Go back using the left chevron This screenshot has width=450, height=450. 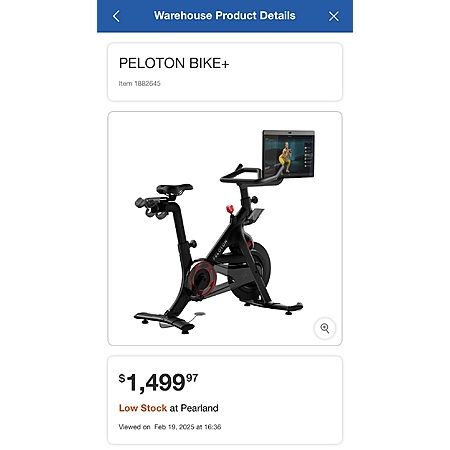pyautogui.click(x=116, y=16)
